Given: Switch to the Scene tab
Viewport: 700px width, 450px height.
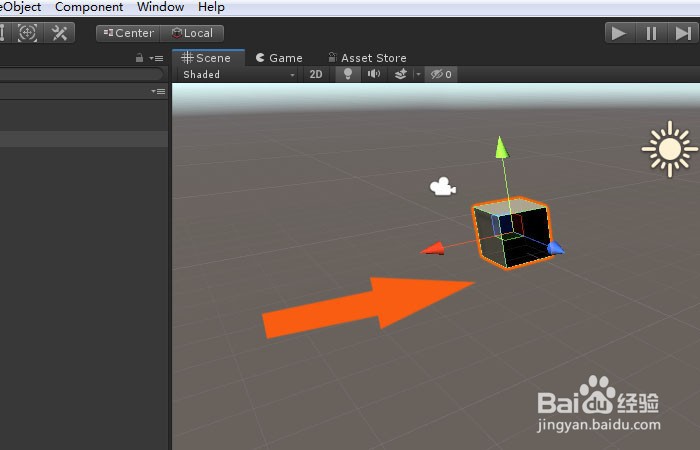Looking at the screenshot, I should pyautogui.click(x=208, y=58).
